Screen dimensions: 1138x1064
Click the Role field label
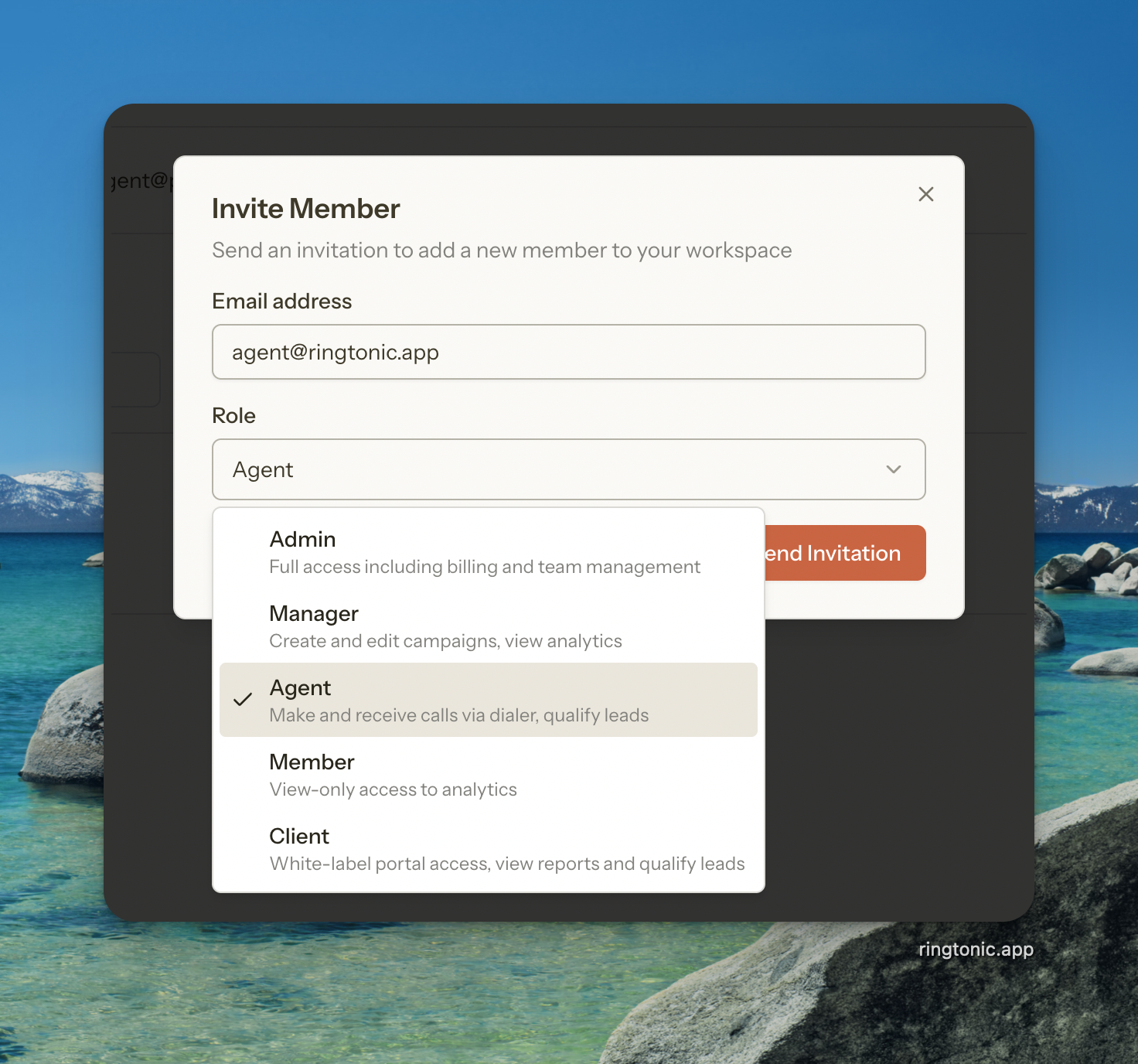233,416
